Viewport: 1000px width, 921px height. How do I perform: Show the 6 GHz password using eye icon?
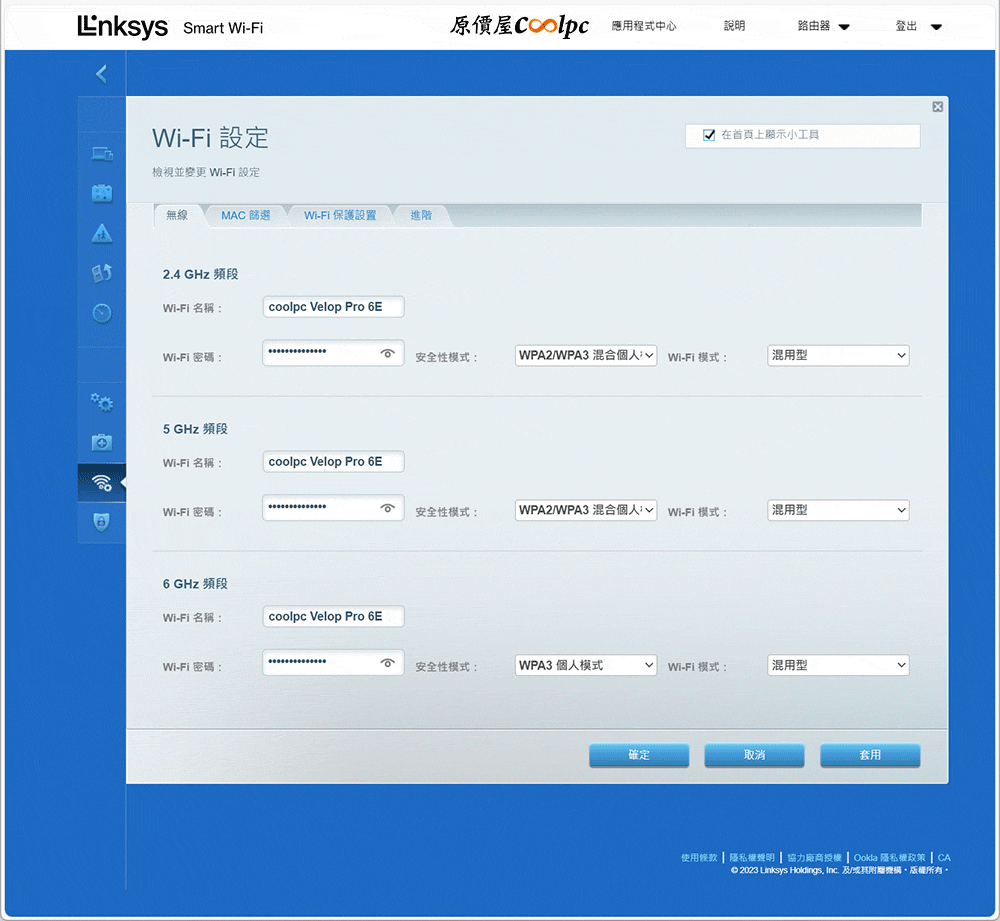[x=388, y=663]
